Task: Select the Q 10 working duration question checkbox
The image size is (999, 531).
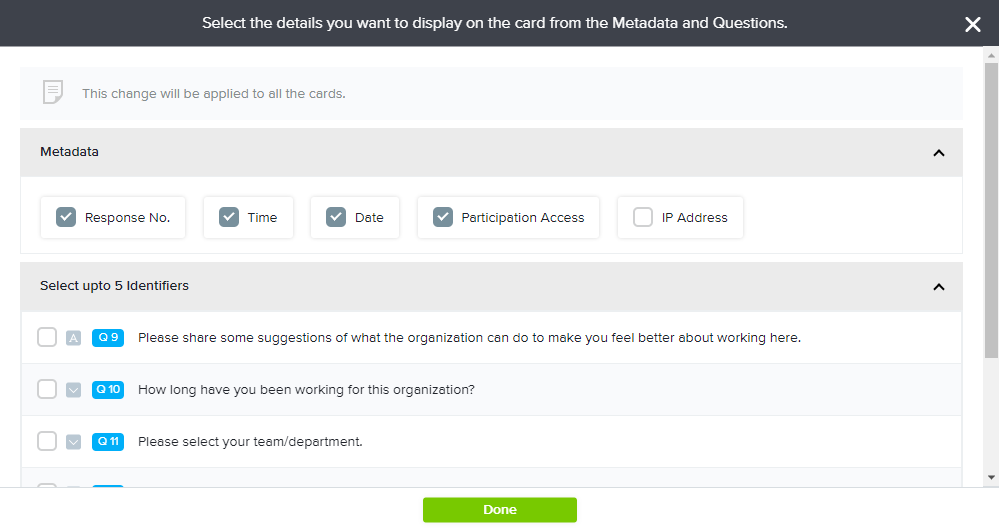Action: click(47, 390)
